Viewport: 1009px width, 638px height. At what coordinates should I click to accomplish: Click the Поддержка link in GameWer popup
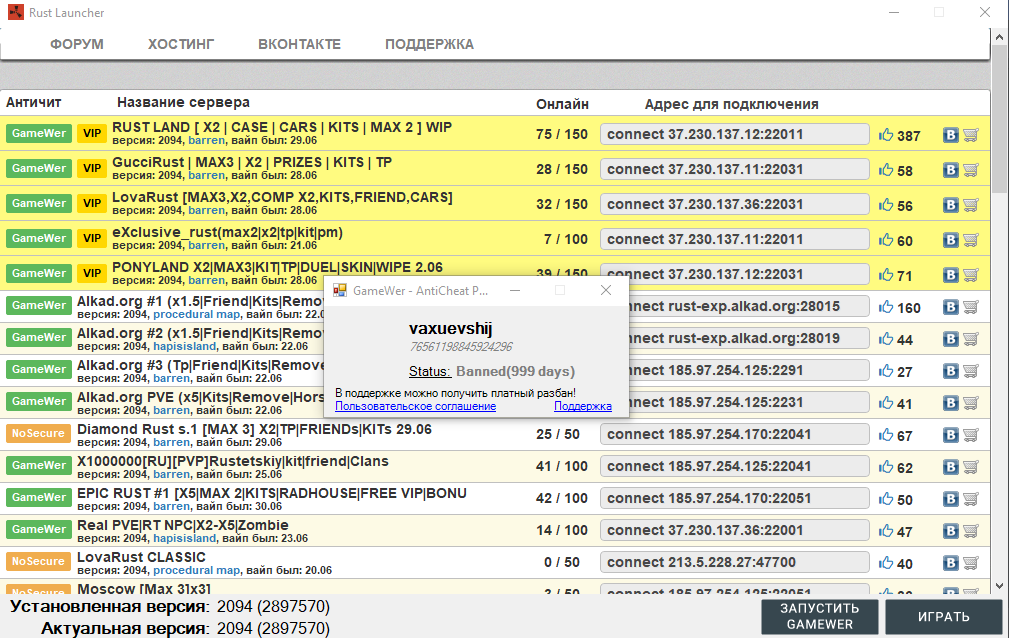point(583,406)
